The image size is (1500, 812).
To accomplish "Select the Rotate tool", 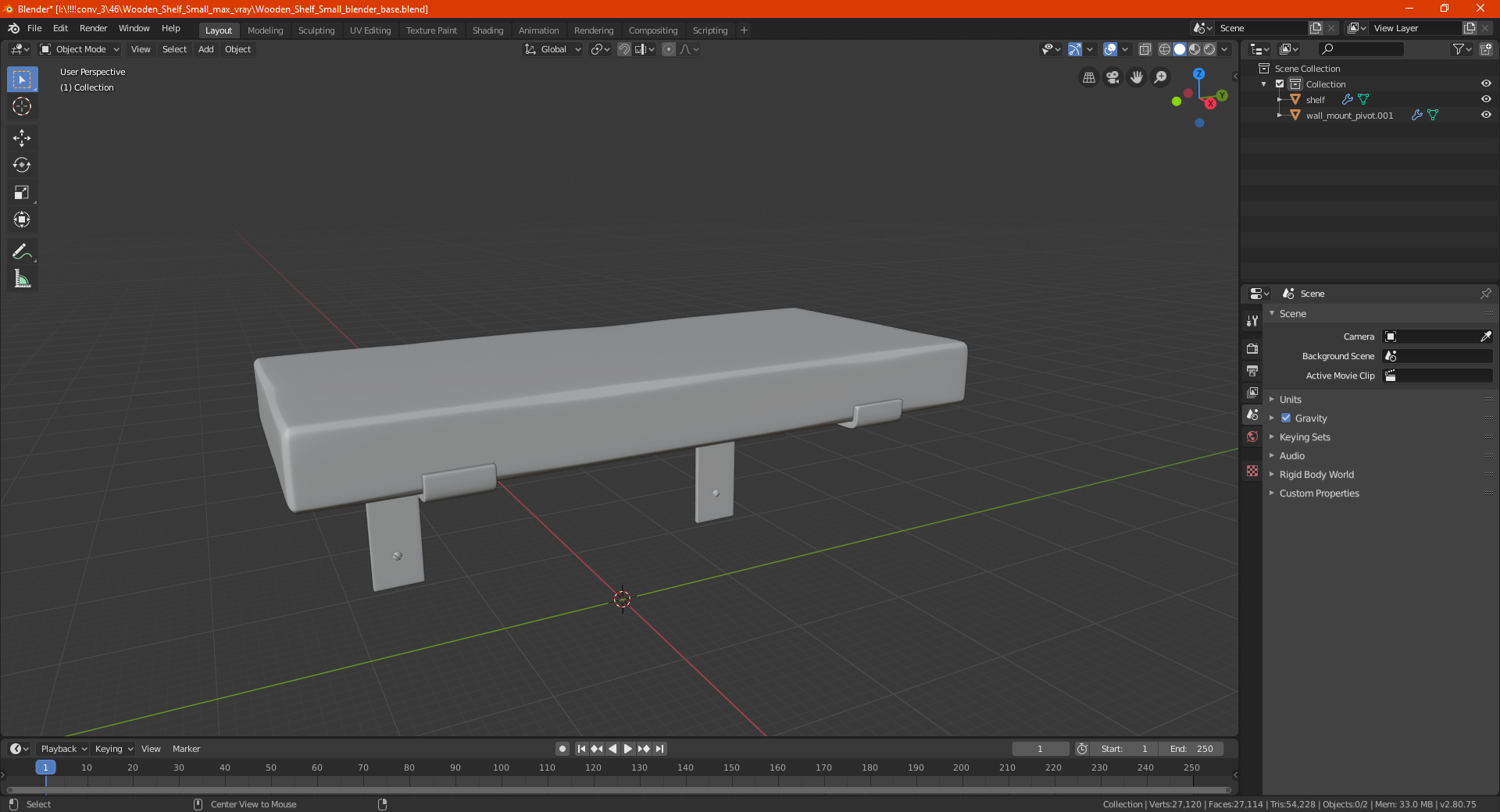I will point(22,165).
